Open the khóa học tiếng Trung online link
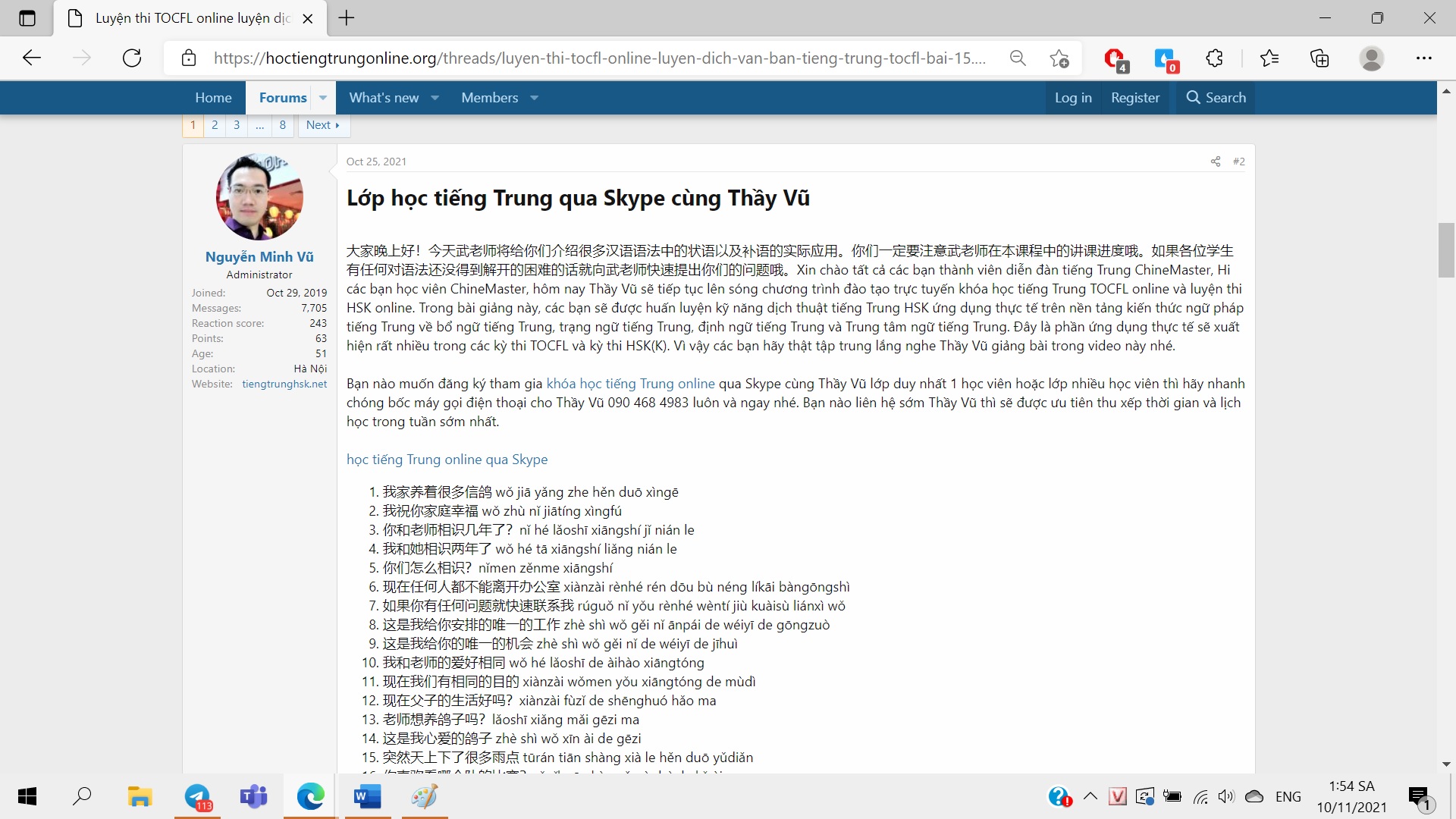 [630, 383]
